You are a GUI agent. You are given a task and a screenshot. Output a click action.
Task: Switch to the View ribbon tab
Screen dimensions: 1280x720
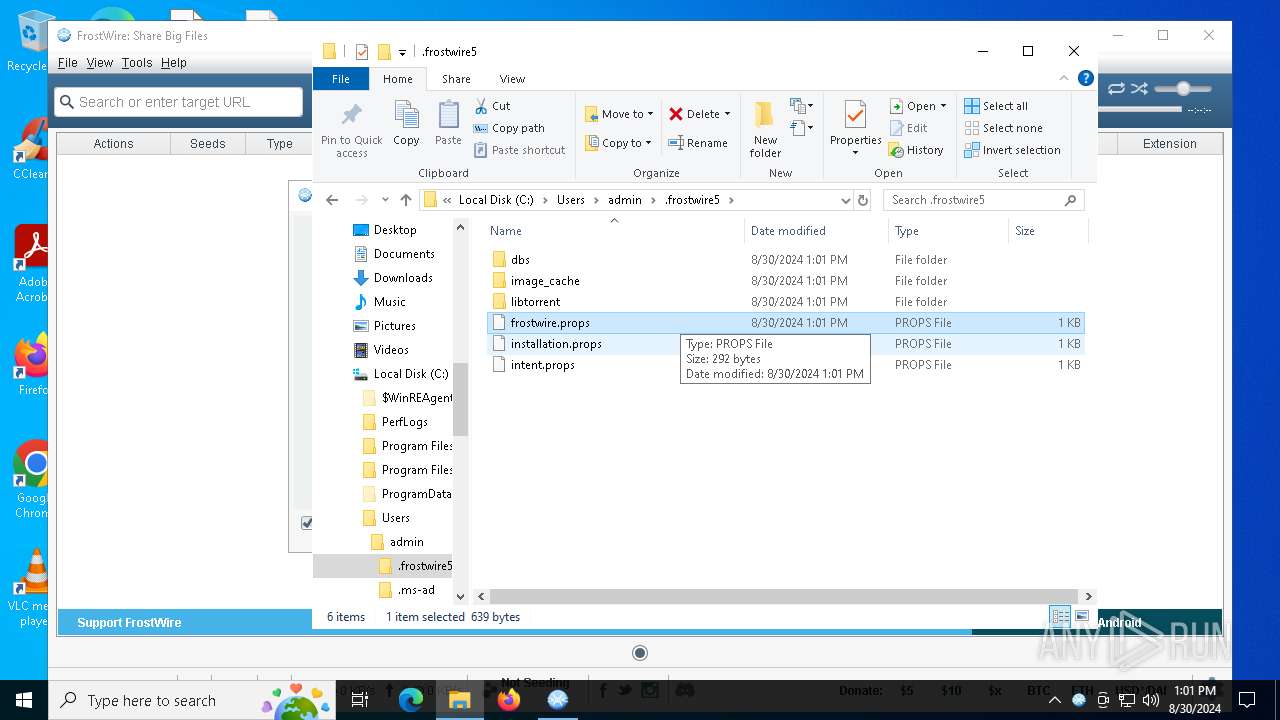(x=512, y=79)
